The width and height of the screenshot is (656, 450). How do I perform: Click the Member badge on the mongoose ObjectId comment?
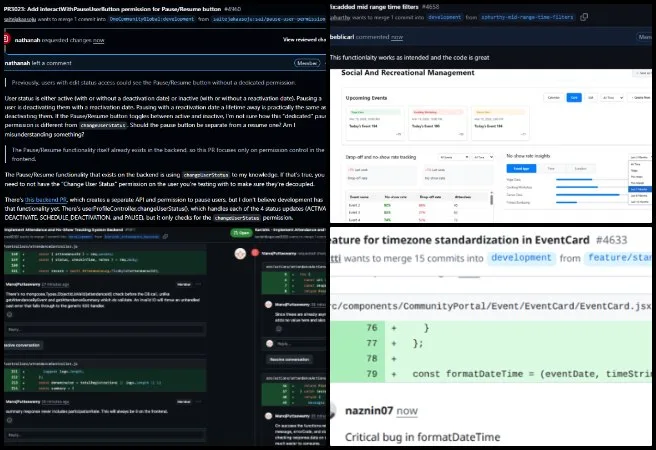click(184, 284)
